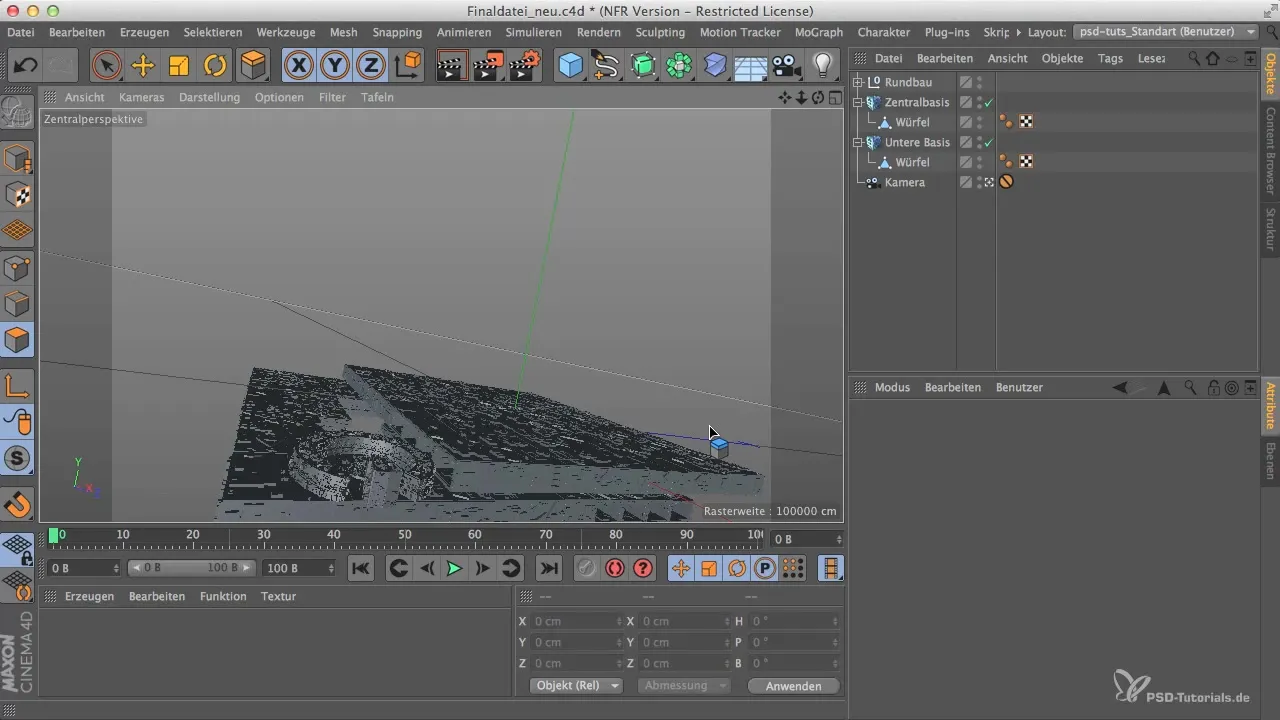Toggle the X axis lock
The height and width of the screenshot is (720, 1280).
coord(298,66)
